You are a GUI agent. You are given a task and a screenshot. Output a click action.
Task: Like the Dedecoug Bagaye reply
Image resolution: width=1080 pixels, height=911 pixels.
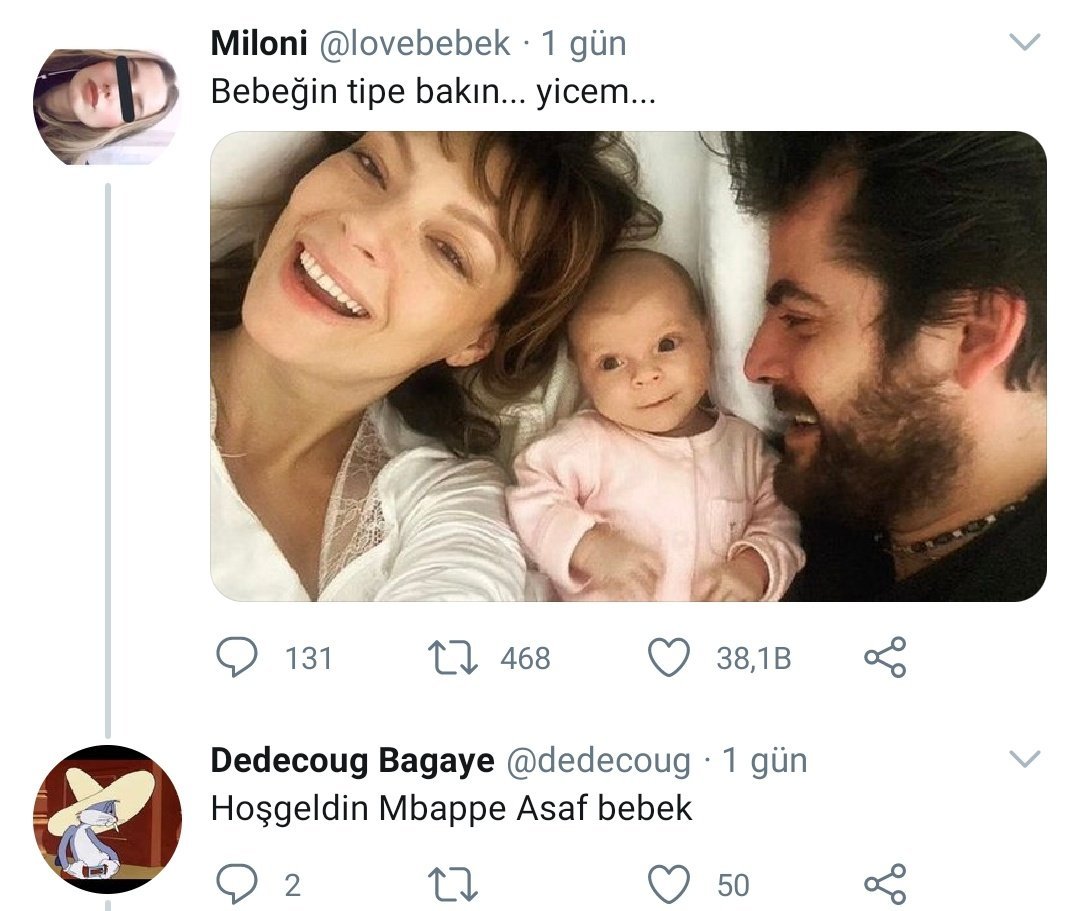670,884
